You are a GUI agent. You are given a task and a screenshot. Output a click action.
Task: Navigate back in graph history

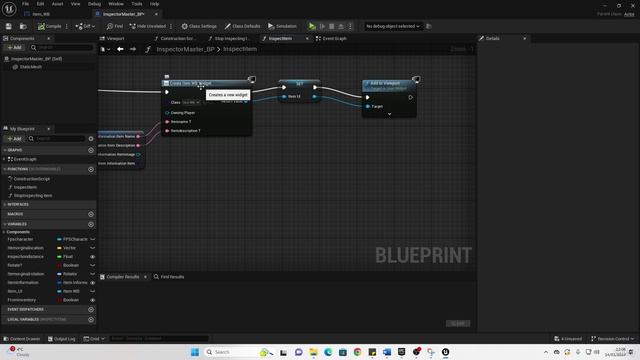[x=120, y=49]
